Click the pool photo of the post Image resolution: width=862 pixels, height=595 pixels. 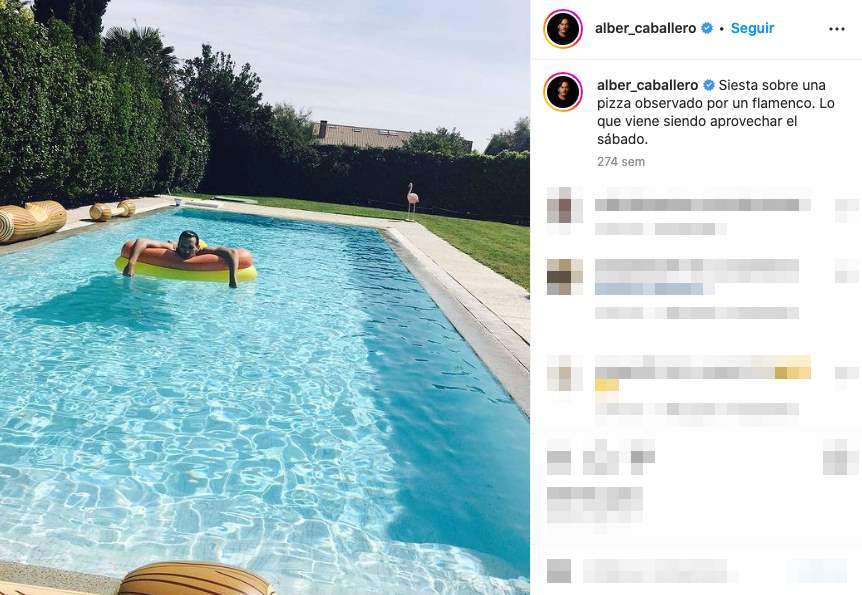[x=265, y=298]
